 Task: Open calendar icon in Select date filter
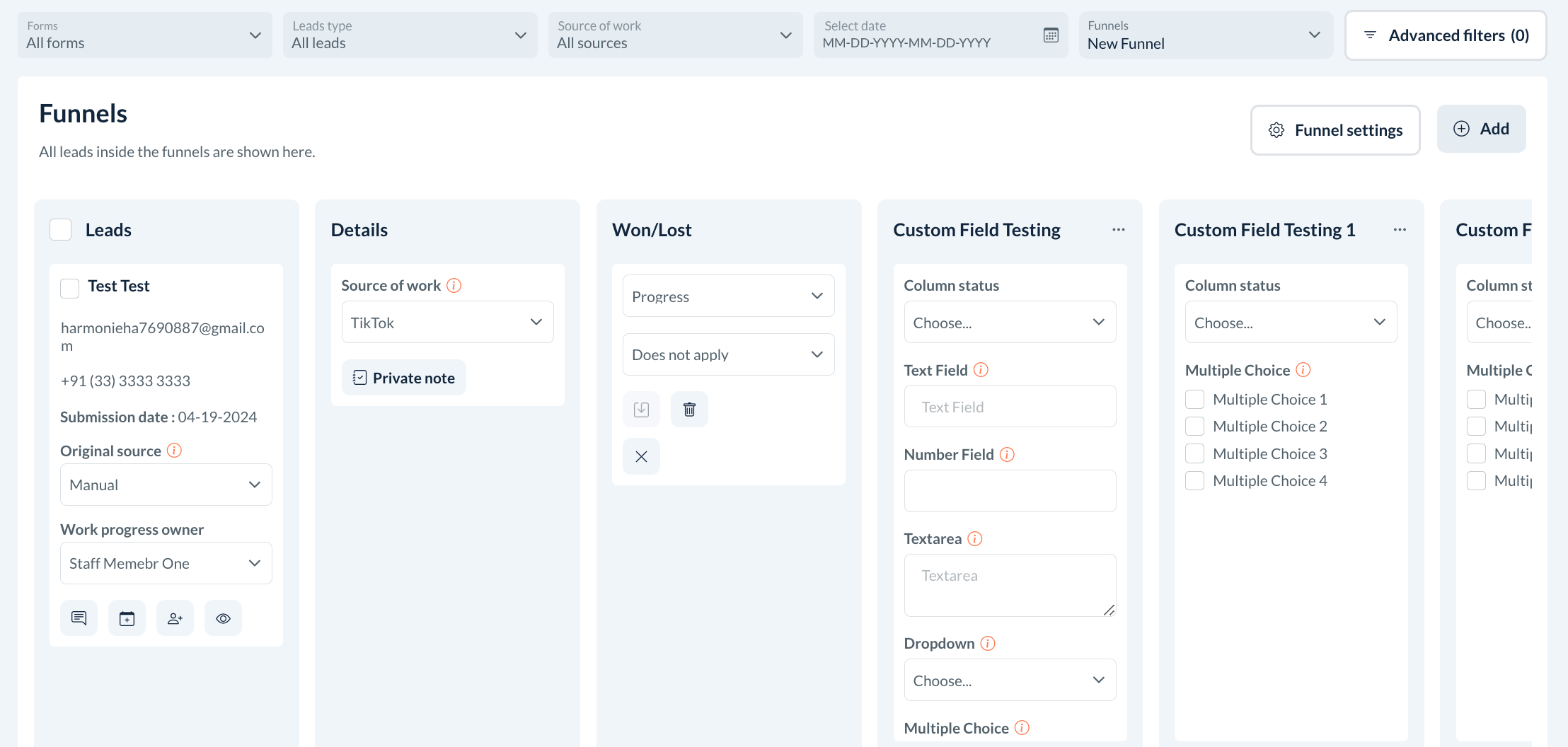(x=1051, y=35)
